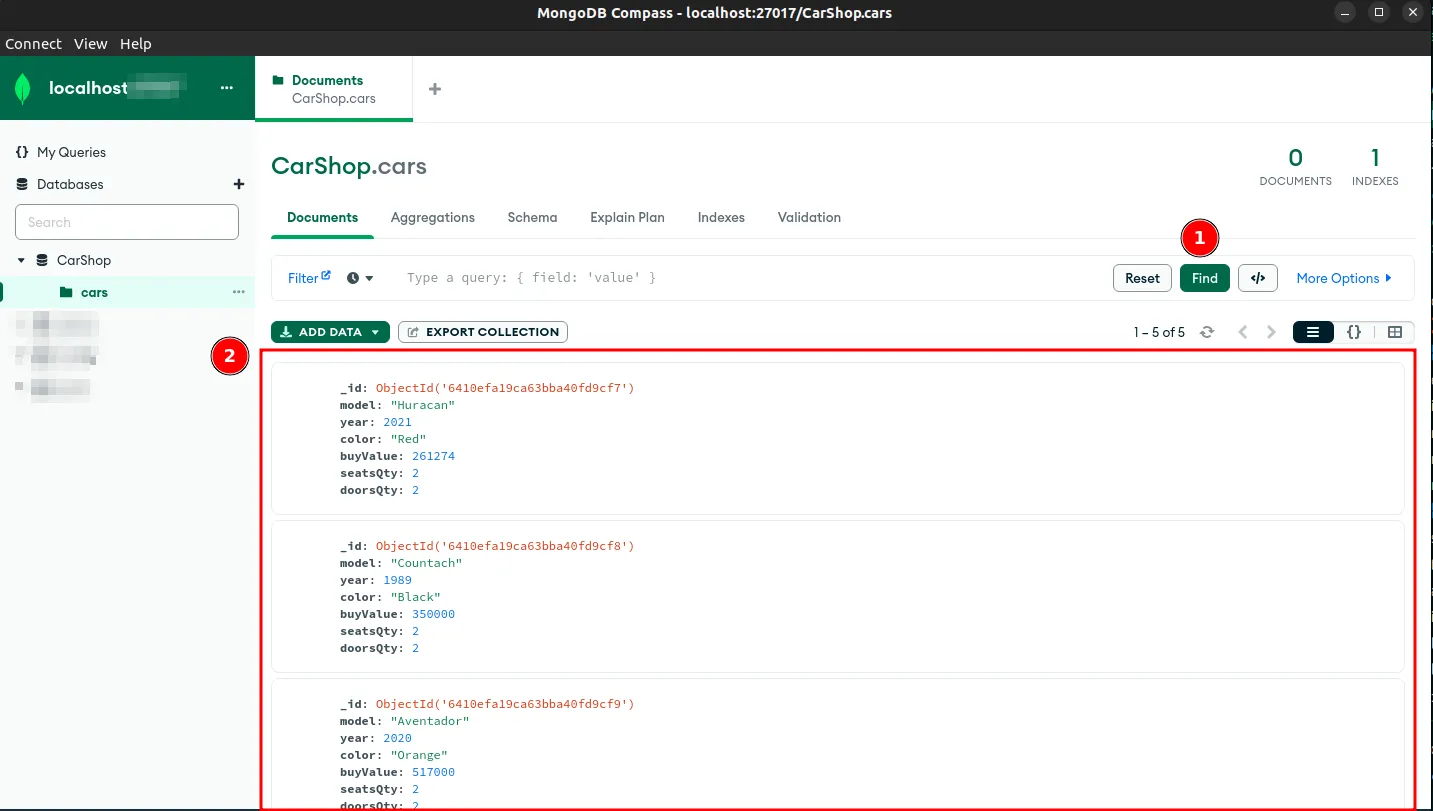Click the model value "Huracan"

coord(423,405)
